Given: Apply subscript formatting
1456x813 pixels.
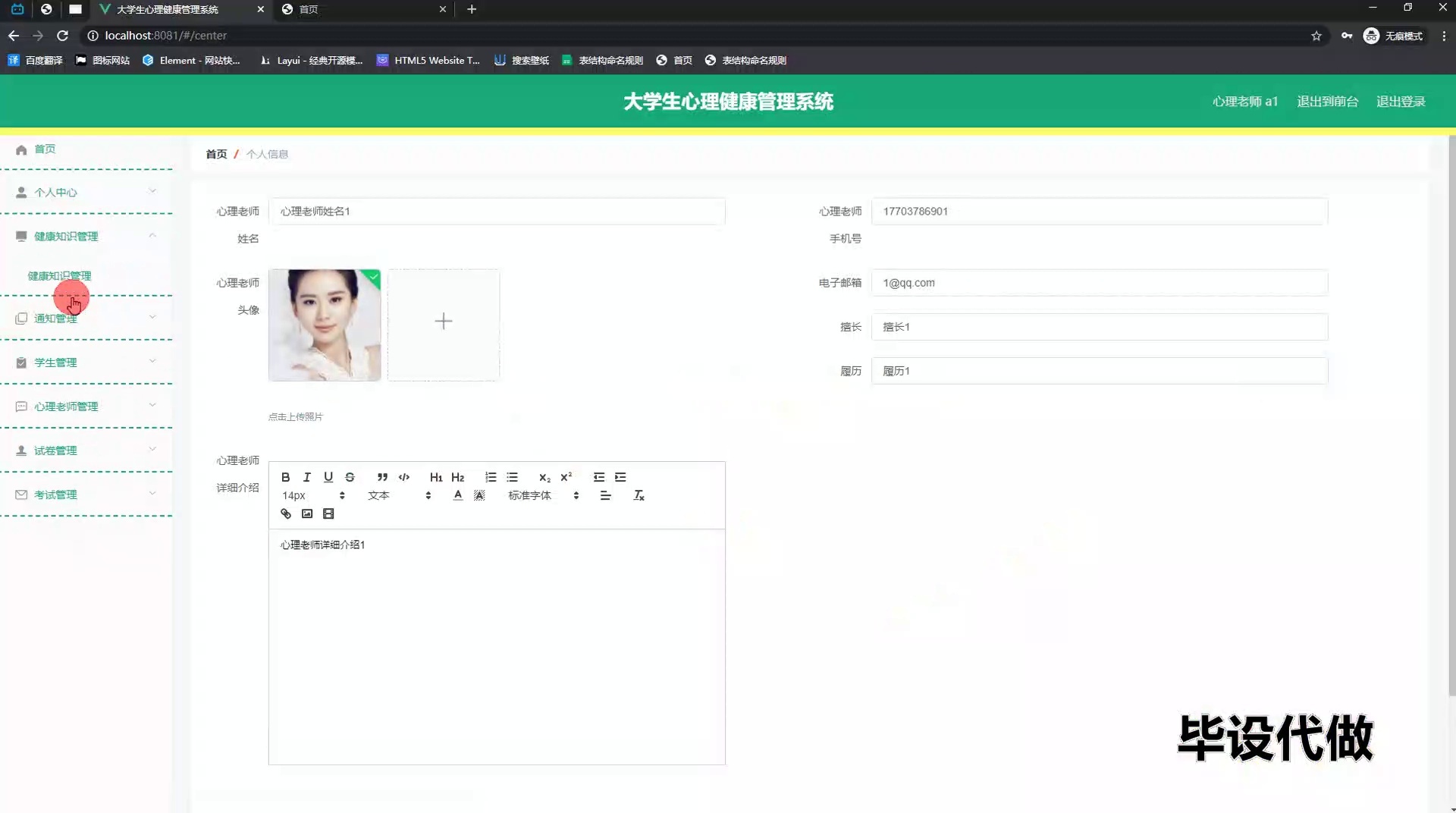Looking at the screenshot, I should click(544, 477).
